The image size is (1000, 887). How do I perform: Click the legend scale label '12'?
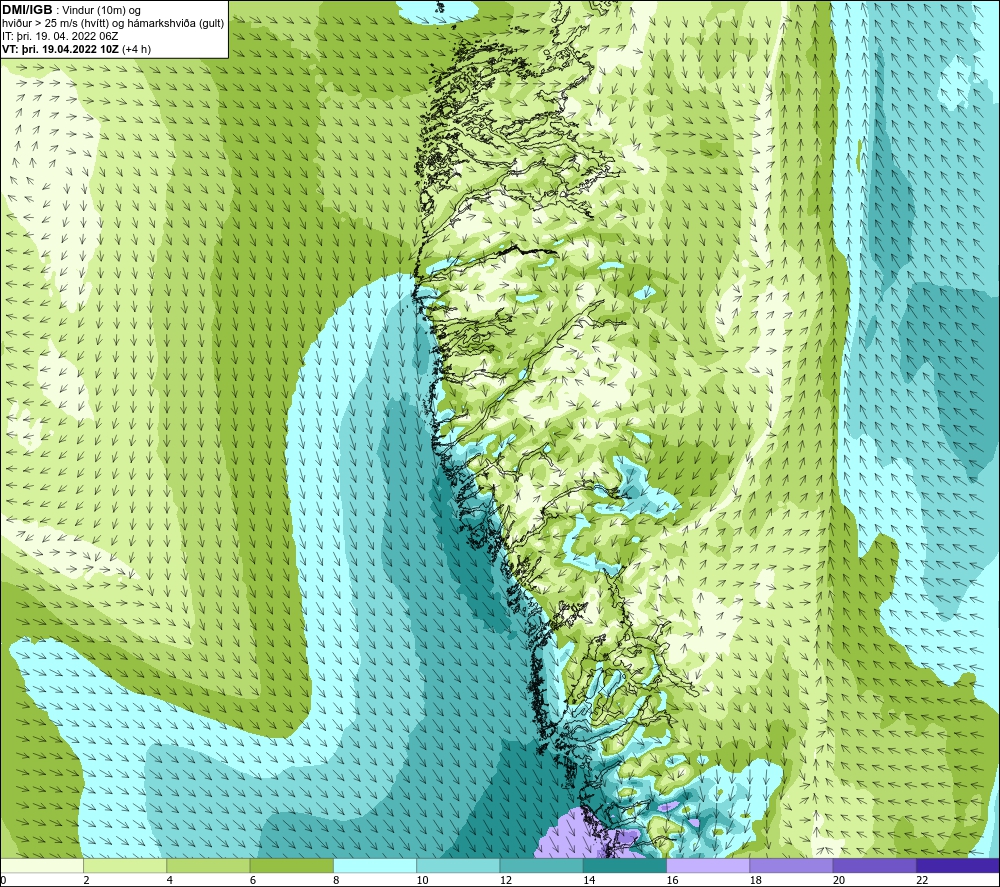506,881
